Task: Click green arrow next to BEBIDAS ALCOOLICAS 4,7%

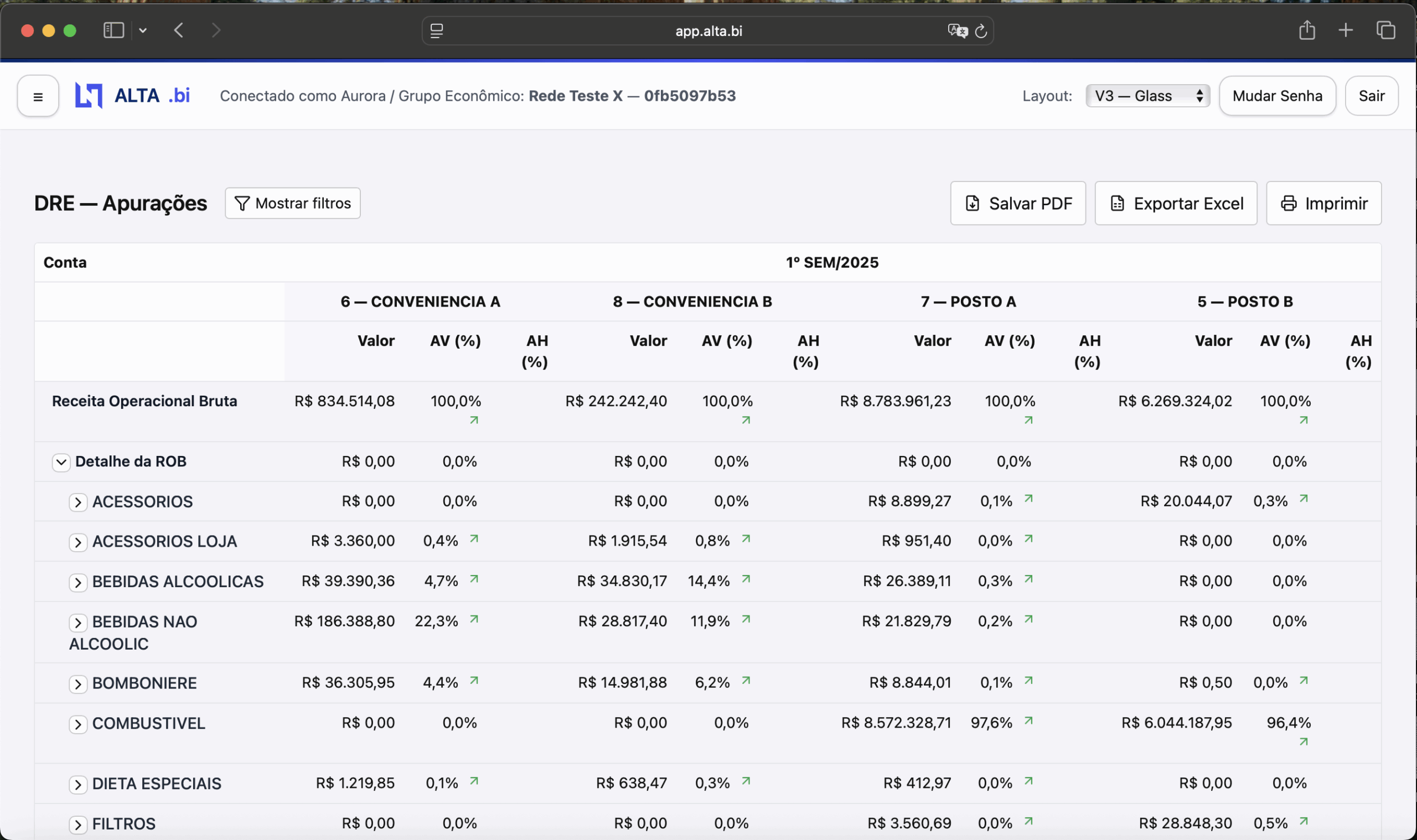Action: tap(474, 579)
